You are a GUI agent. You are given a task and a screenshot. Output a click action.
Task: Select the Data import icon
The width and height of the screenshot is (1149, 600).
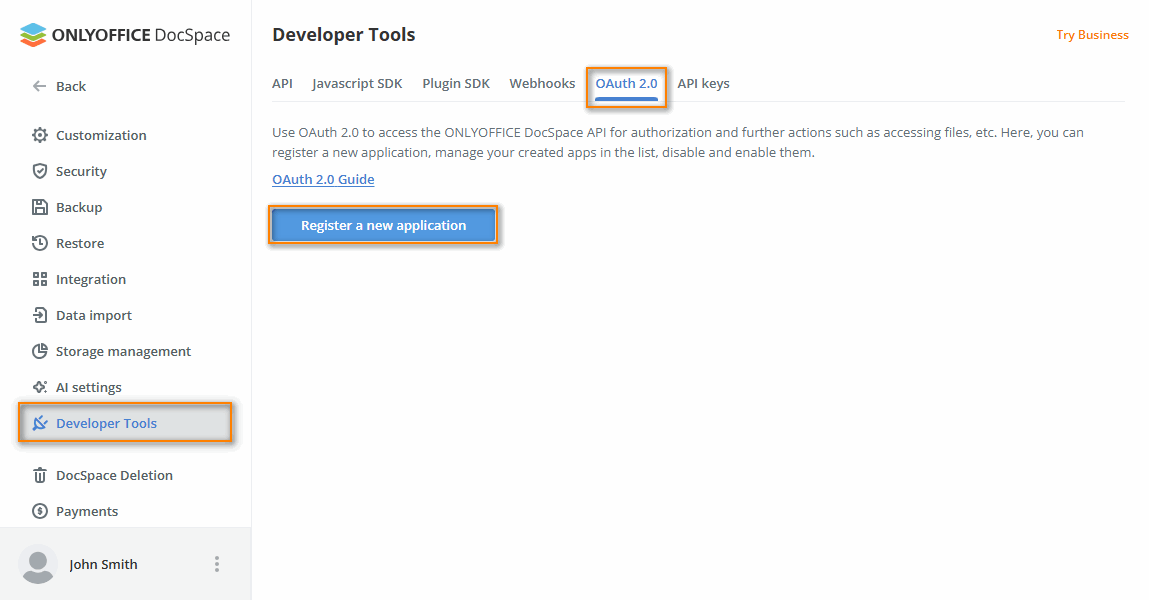tap(38, 315)
